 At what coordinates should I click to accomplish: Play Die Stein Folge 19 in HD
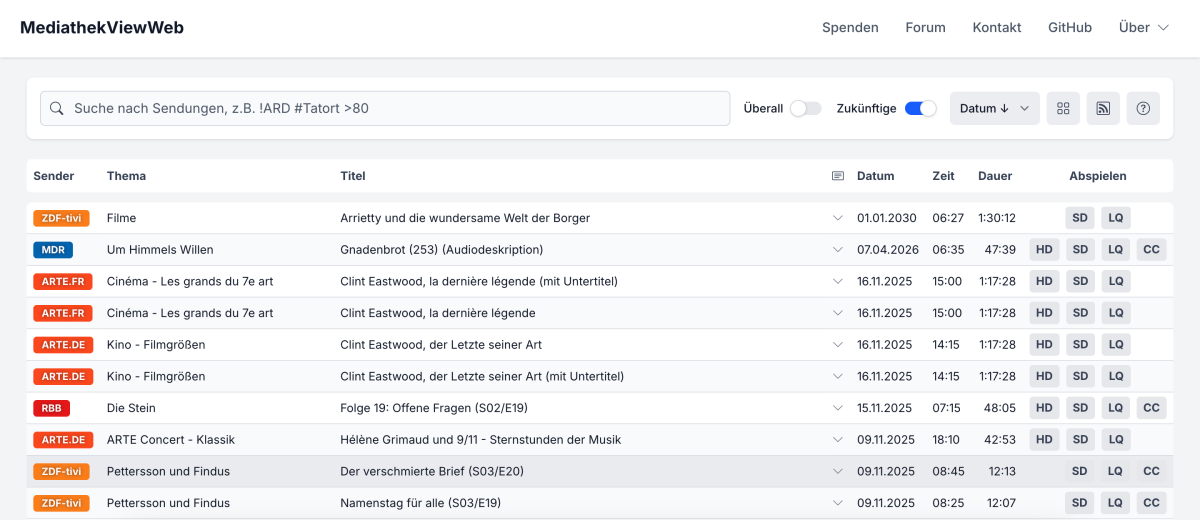click(x=1044, y=408)
